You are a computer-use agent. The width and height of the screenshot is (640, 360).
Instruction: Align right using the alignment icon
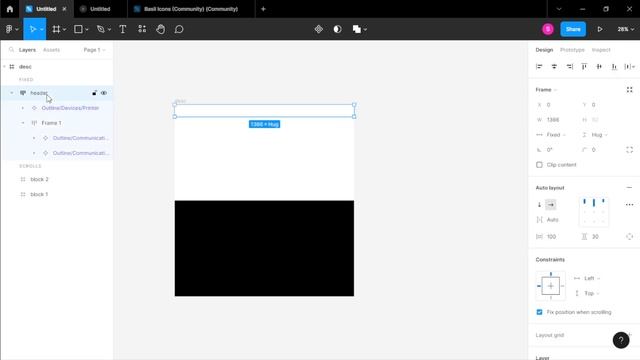569,67
